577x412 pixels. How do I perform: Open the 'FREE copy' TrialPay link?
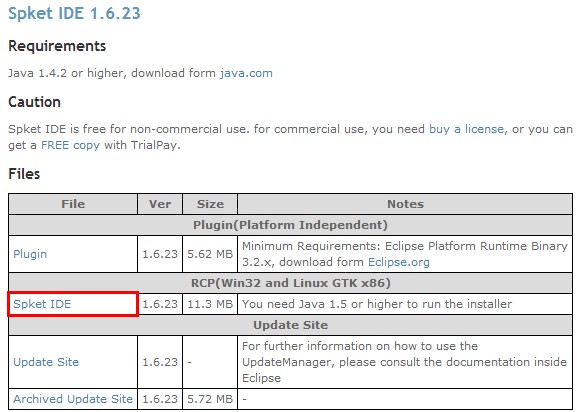coord(70,145)
